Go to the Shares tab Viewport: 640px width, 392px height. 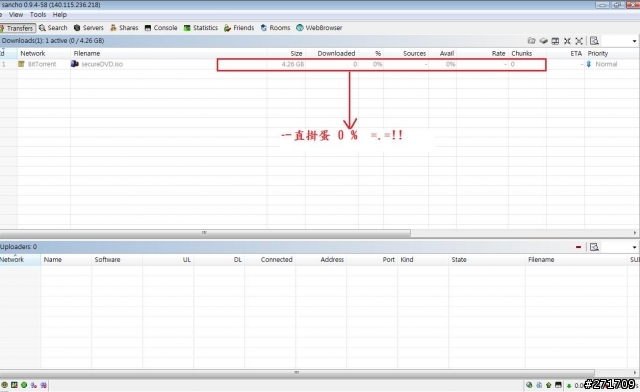point(124,28)
